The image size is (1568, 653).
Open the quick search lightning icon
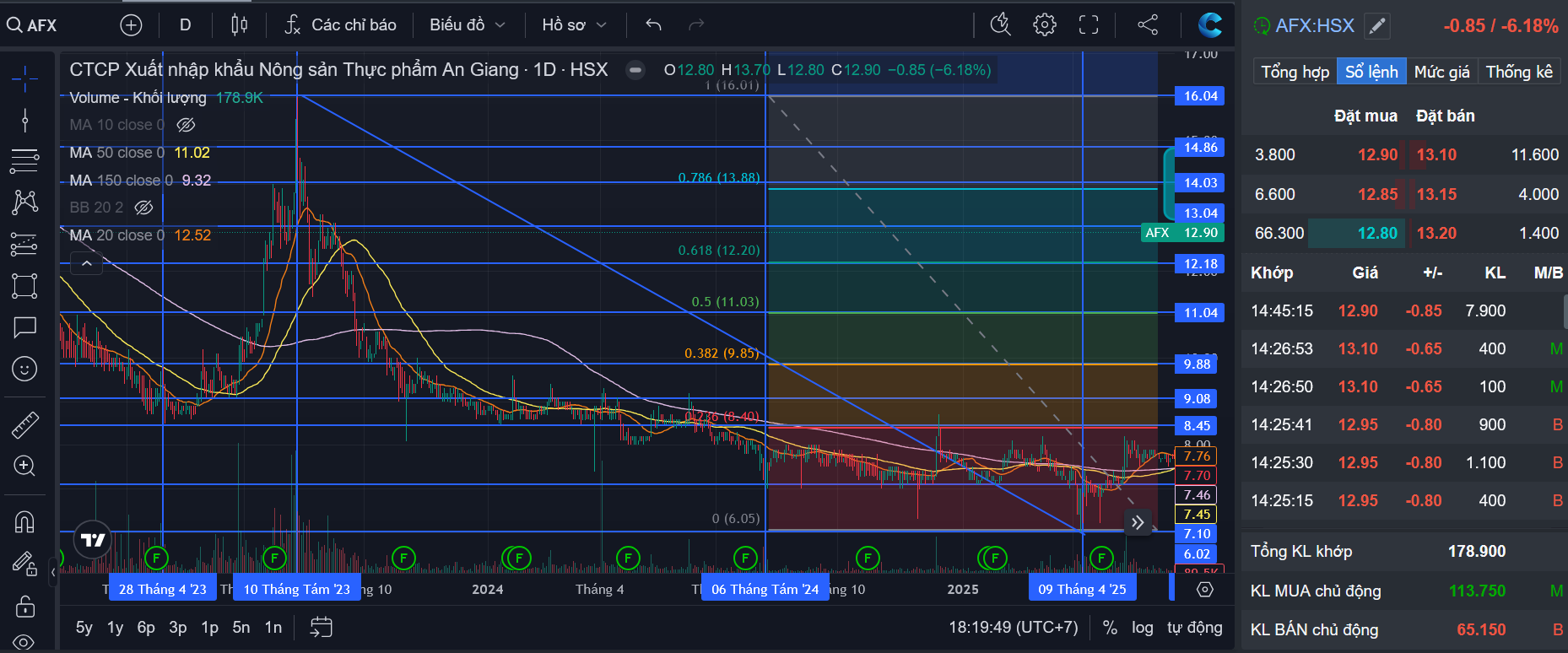coord(1001,25)
